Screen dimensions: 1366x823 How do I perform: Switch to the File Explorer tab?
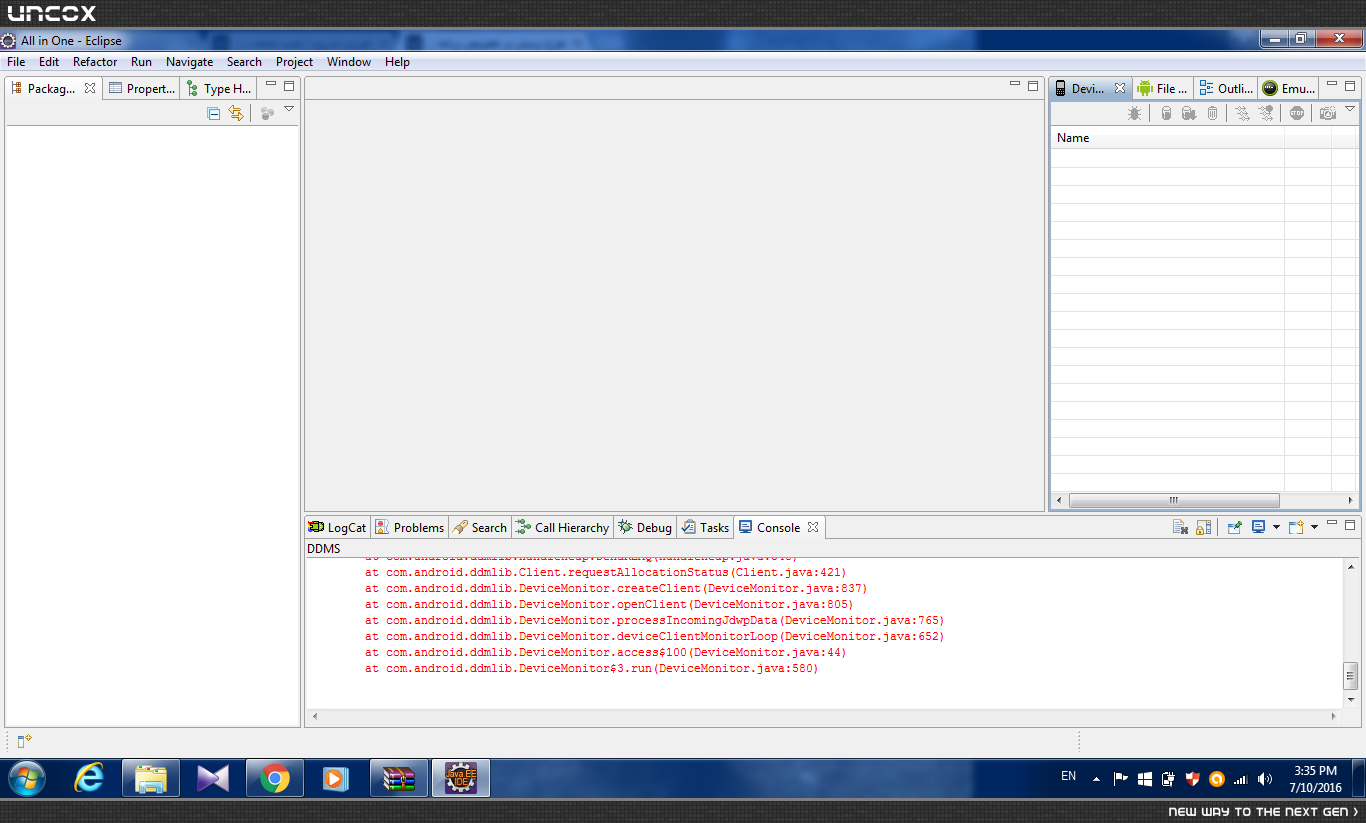pos(1163,88)
